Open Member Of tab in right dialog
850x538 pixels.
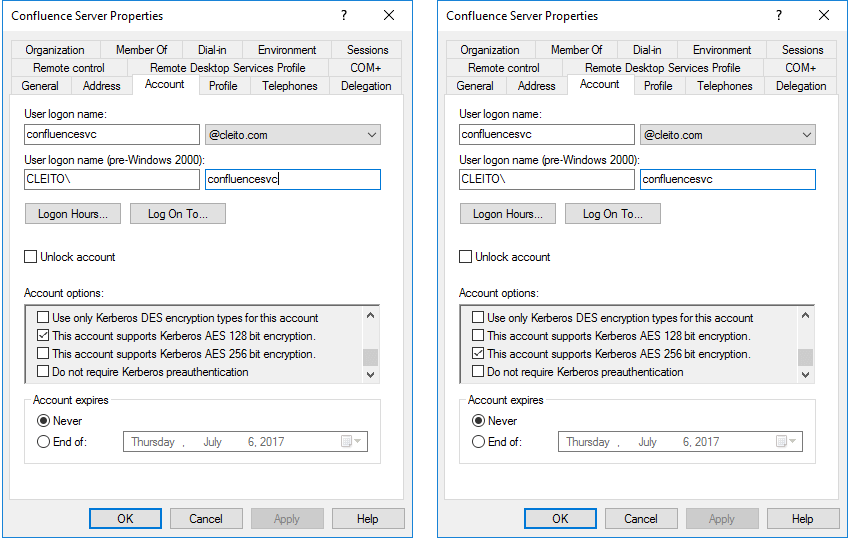pyautogui.click(x=576, y=50)
